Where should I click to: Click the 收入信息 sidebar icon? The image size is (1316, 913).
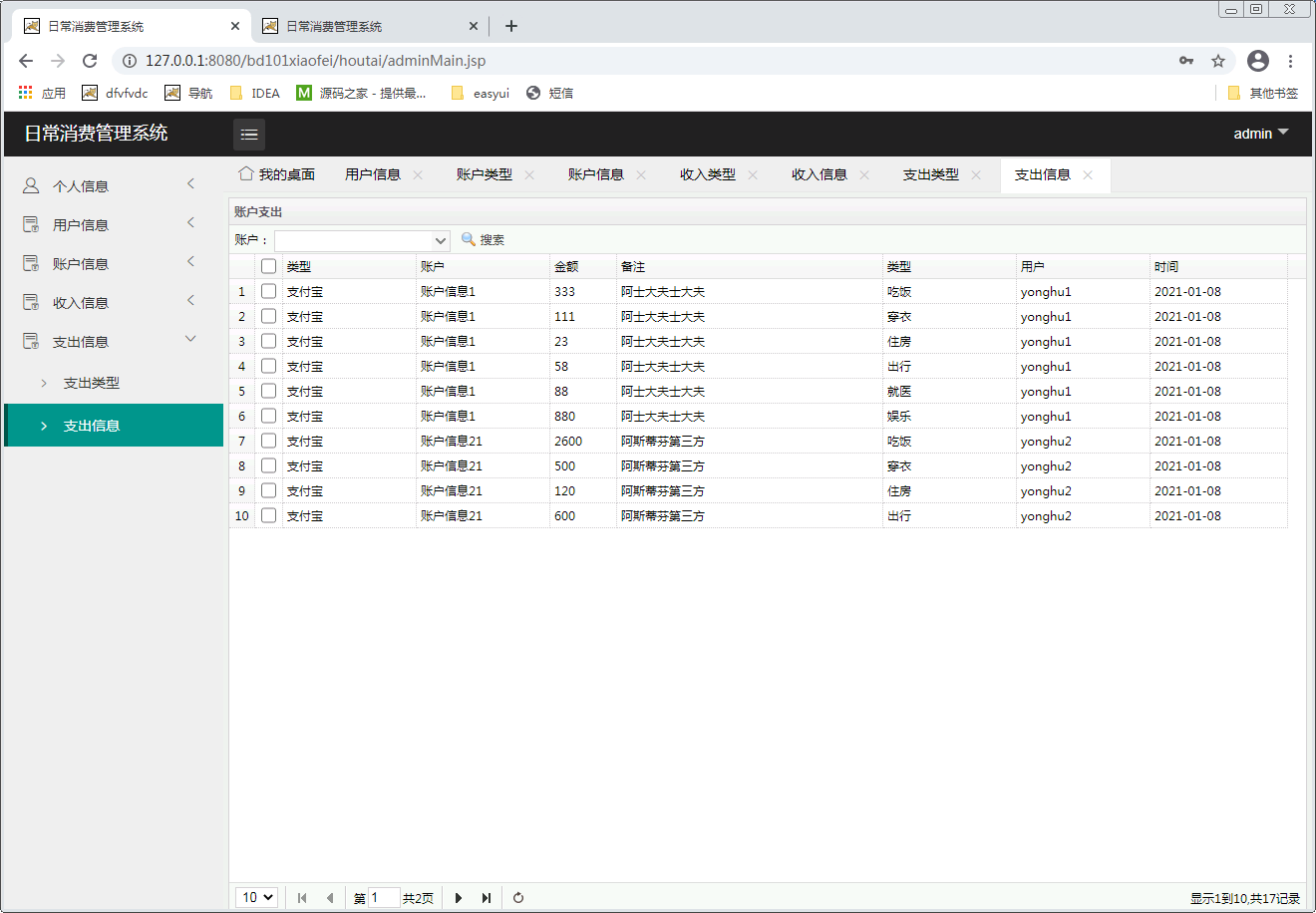[x=31, y=302]
